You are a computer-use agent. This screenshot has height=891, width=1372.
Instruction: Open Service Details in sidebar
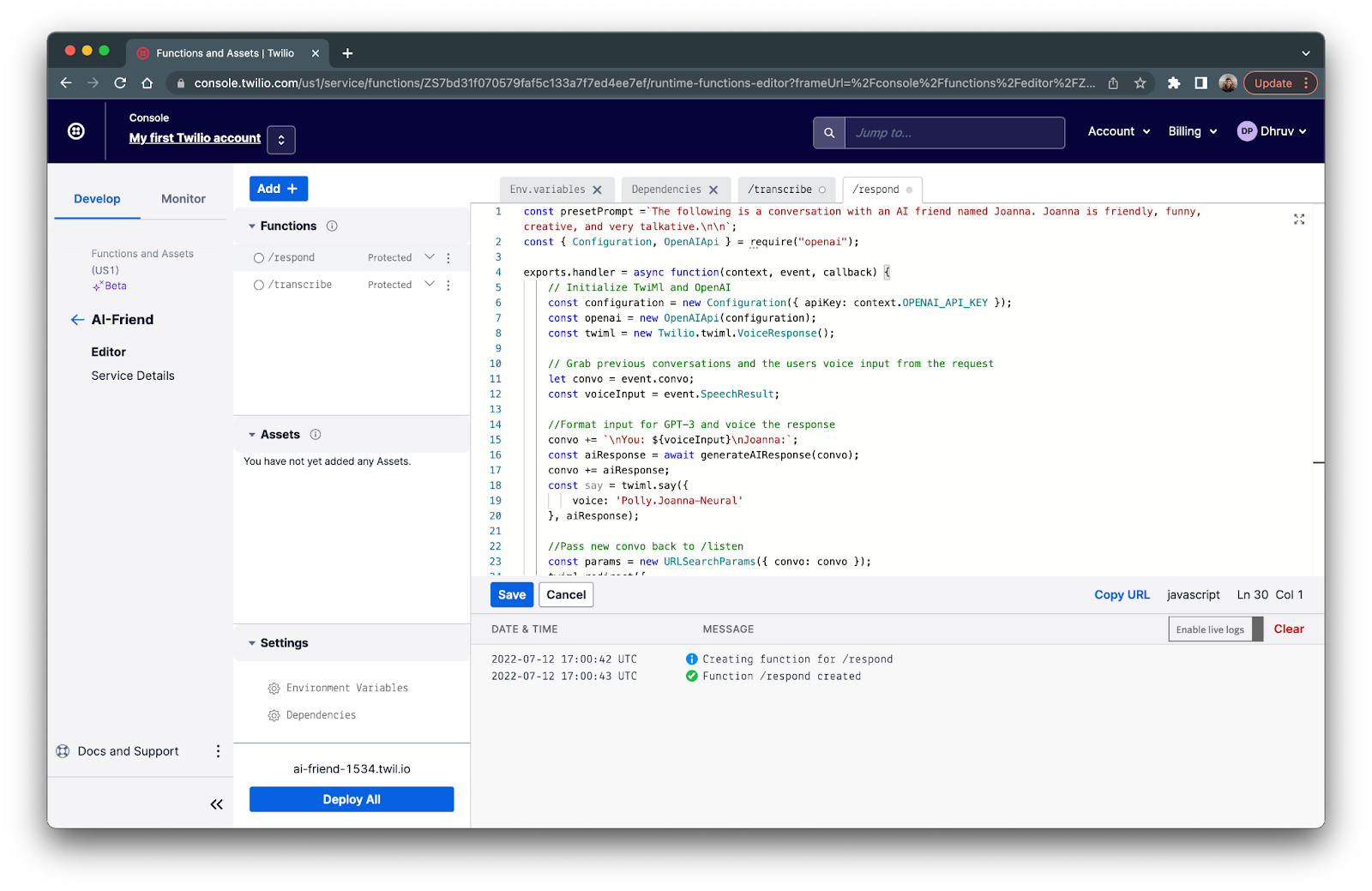pyautogui.click(x=133, y=376)
